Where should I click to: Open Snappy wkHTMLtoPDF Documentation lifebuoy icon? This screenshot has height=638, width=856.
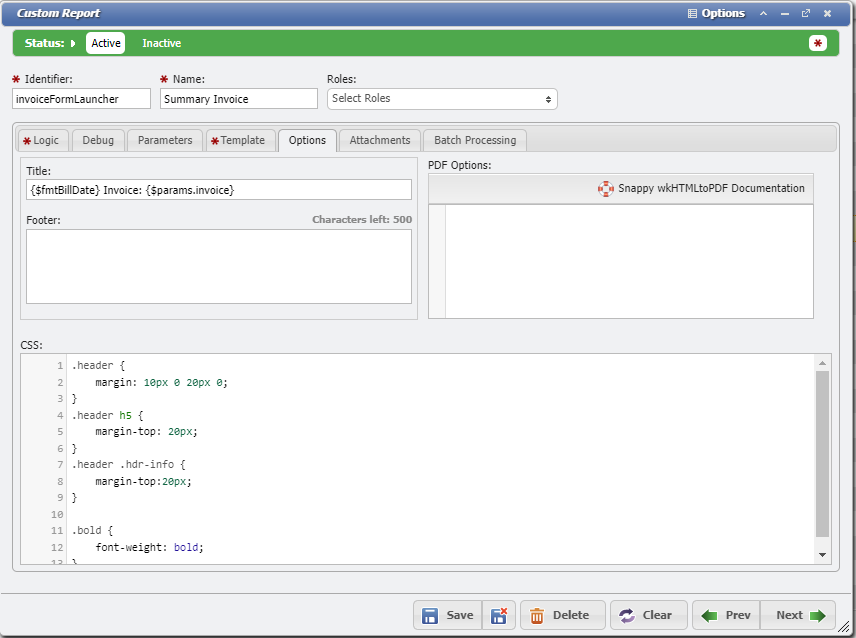coord(606,188)
